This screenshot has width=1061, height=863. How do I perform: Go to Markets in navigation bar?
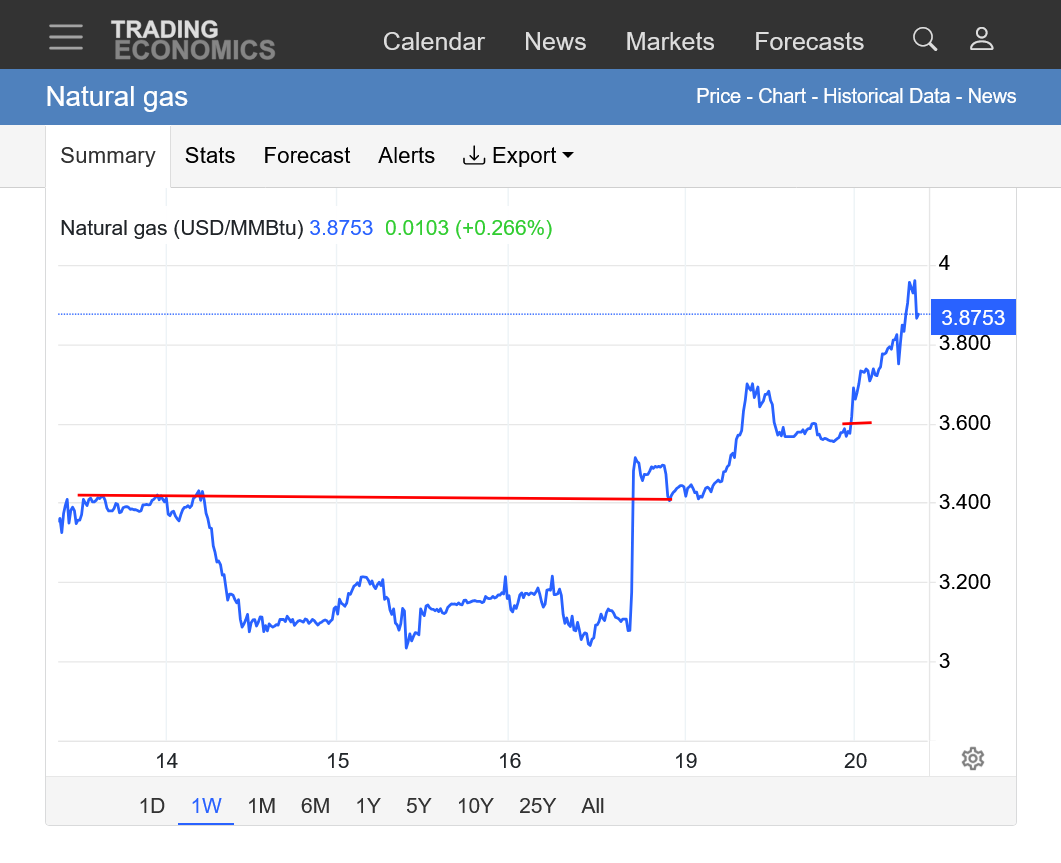coord(669,42)
